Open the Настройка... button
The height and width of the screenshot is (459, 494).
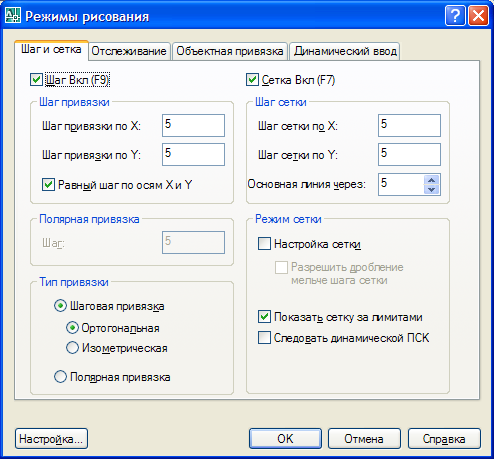51,439
